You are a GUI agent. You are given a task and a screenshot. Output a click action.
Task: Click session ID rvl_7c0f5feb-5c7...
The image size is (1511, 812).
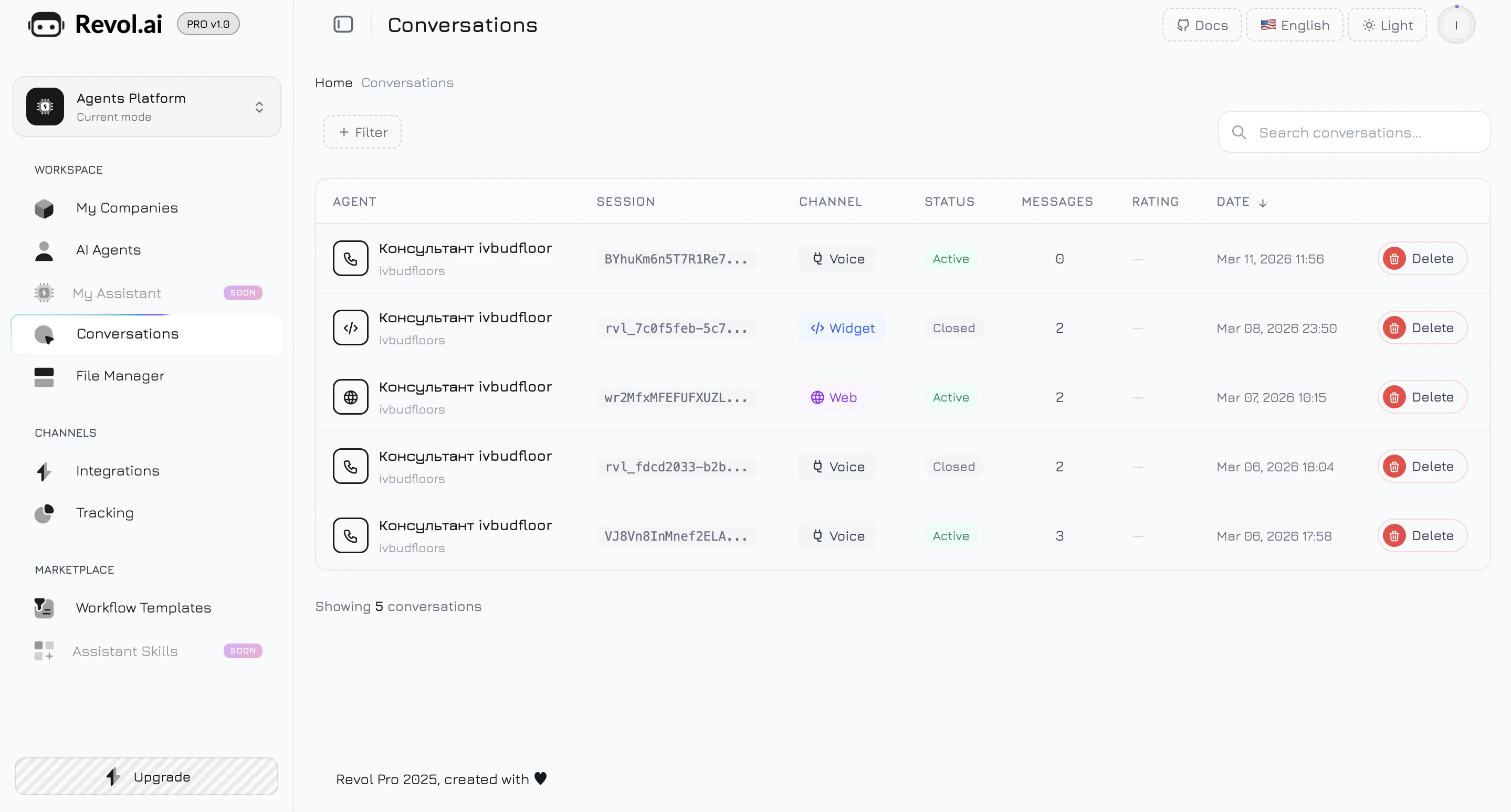coord(676,329)
